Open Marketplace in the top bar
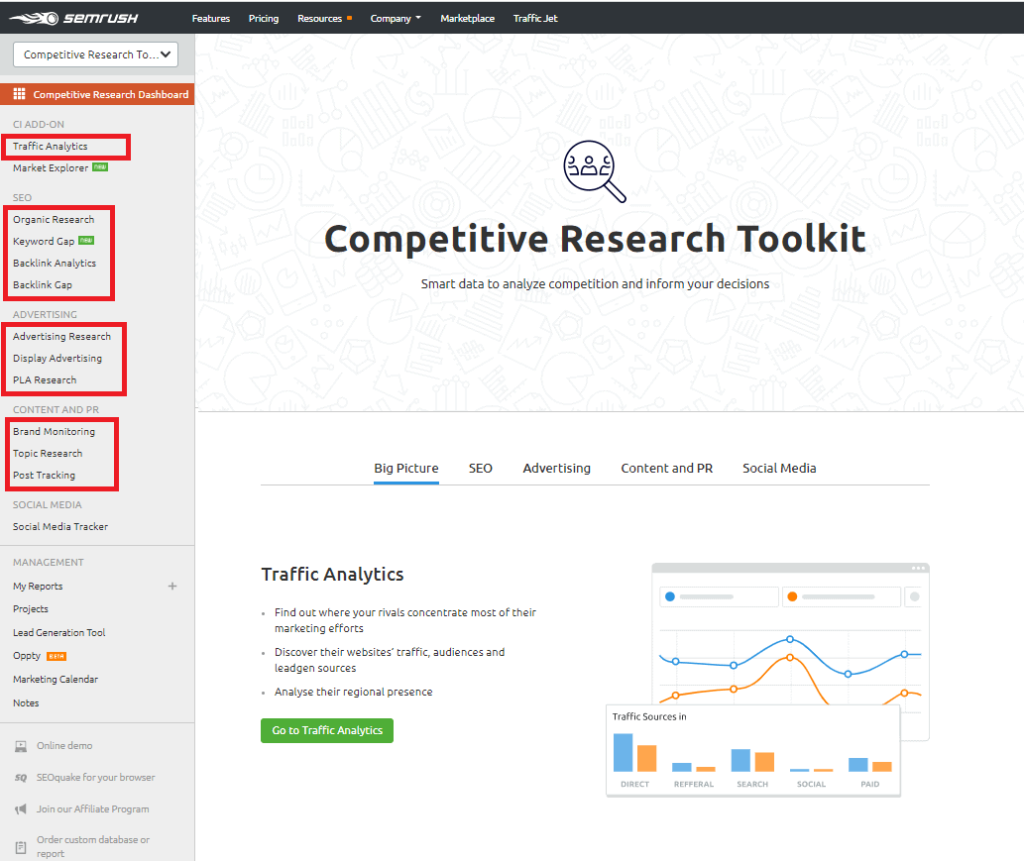1024x861 pixels. click(468, 18)
